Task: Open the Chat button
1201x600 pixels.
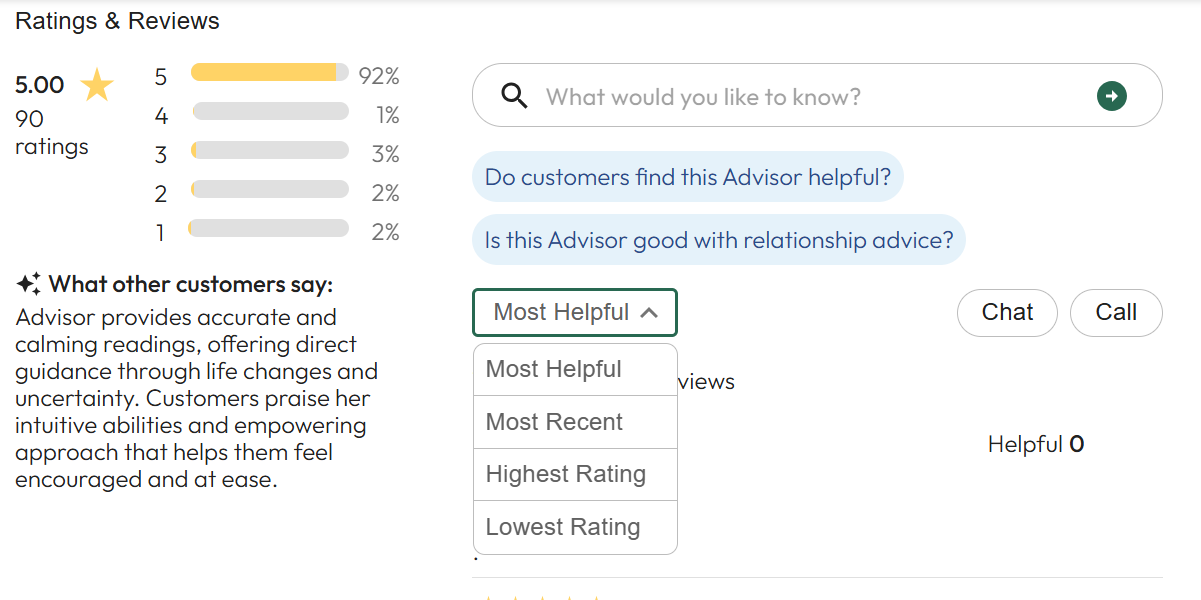Action: [1007, 312]
